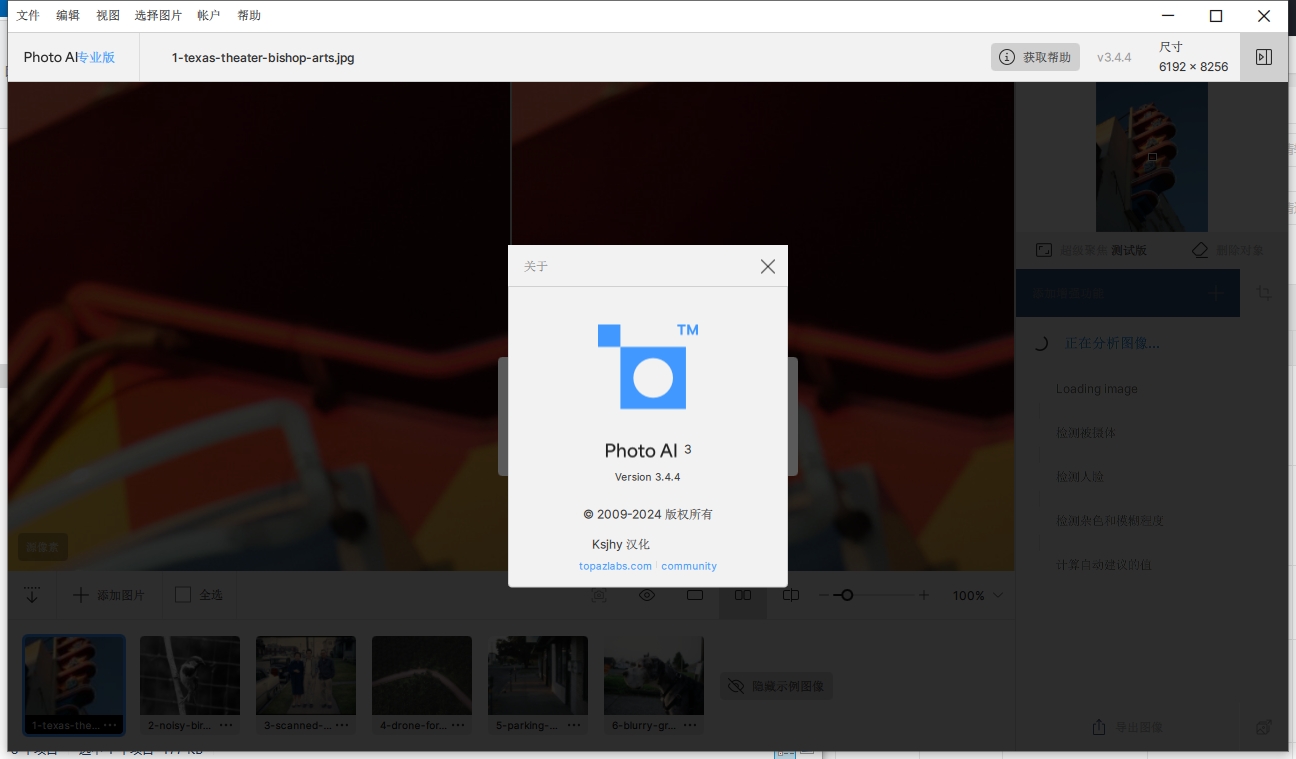Screen dimensions: 1296x759
Task: Click the 正在分析图像... status text
Action: click(x=1112, y=343)
